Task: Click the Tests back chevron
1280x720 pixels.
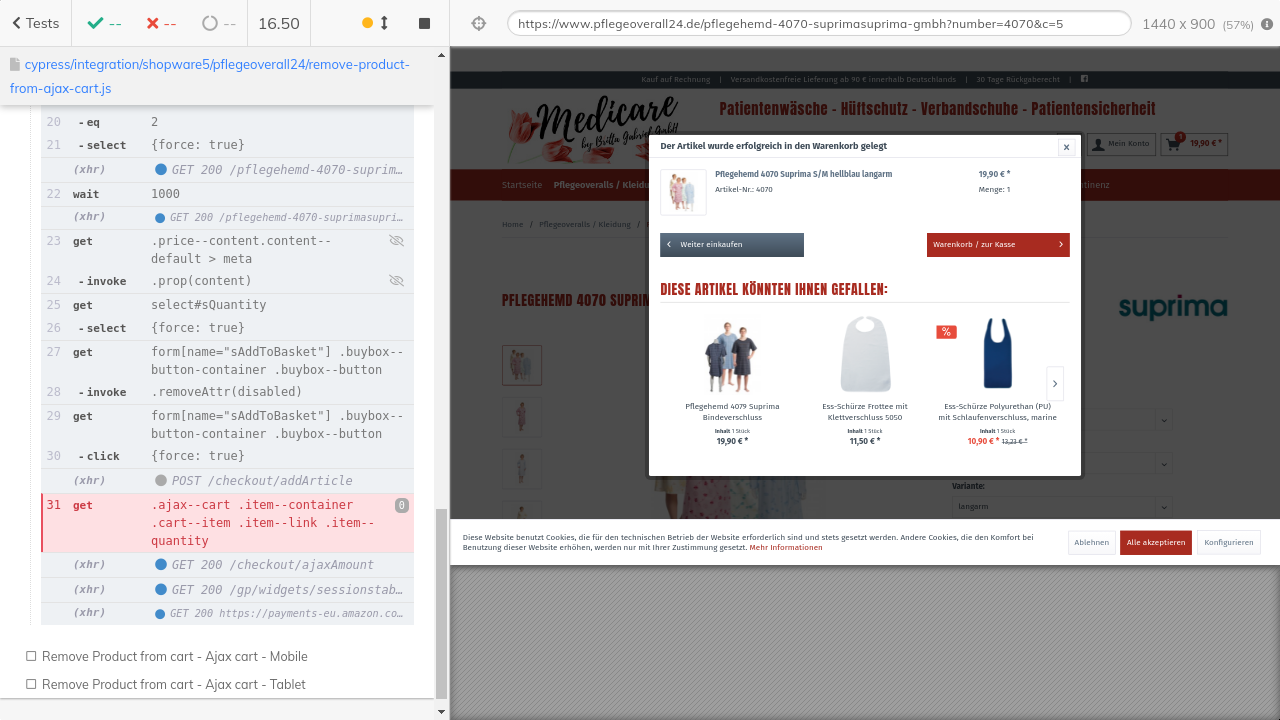Action: click(x=17, y=23)
